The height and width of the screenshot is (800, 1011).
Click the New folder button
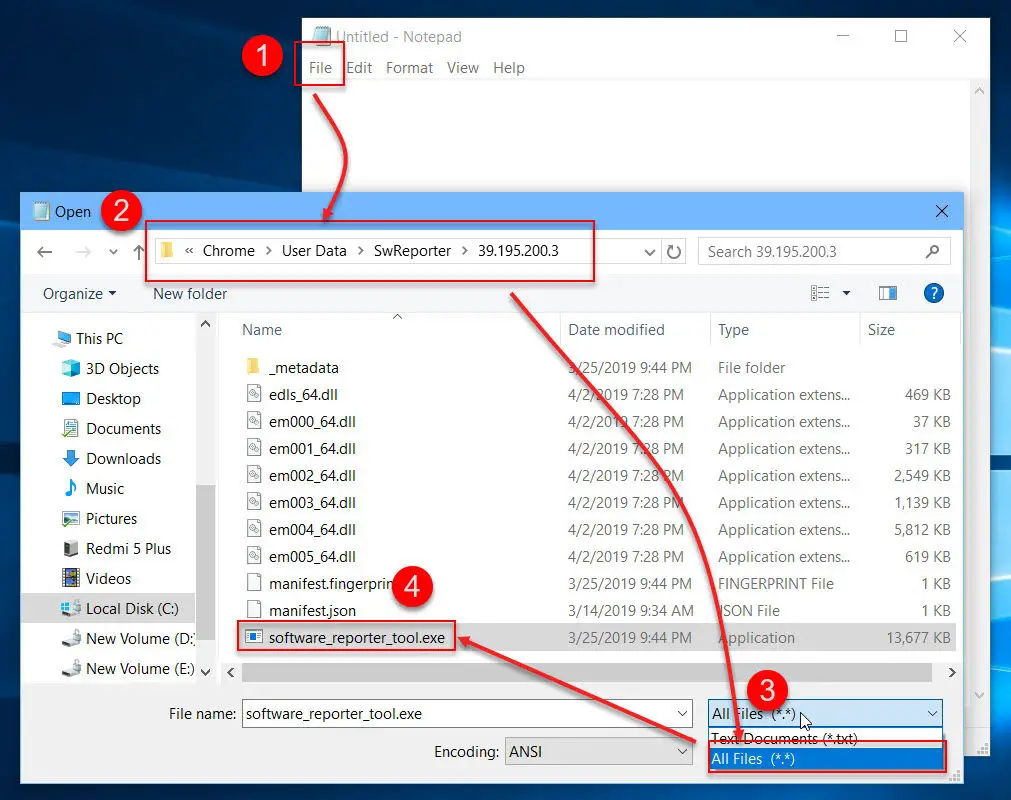click(x=190, y=294)
